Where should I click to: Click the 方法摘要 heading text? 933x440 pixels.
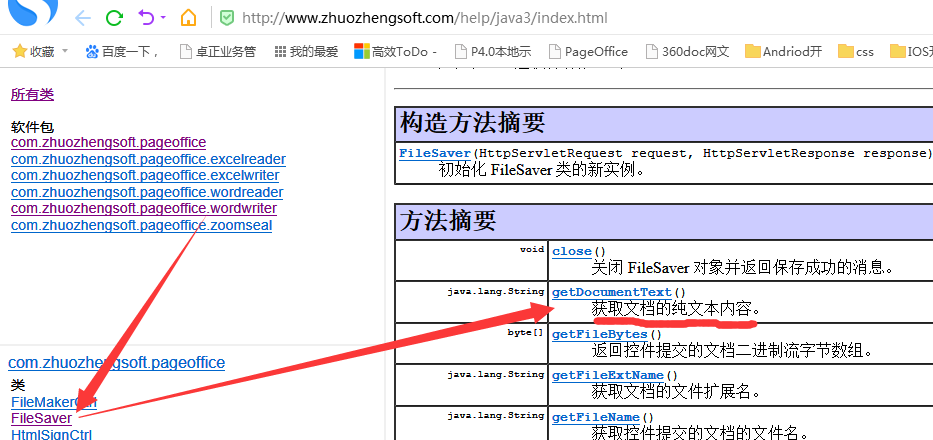coord(448,220)
